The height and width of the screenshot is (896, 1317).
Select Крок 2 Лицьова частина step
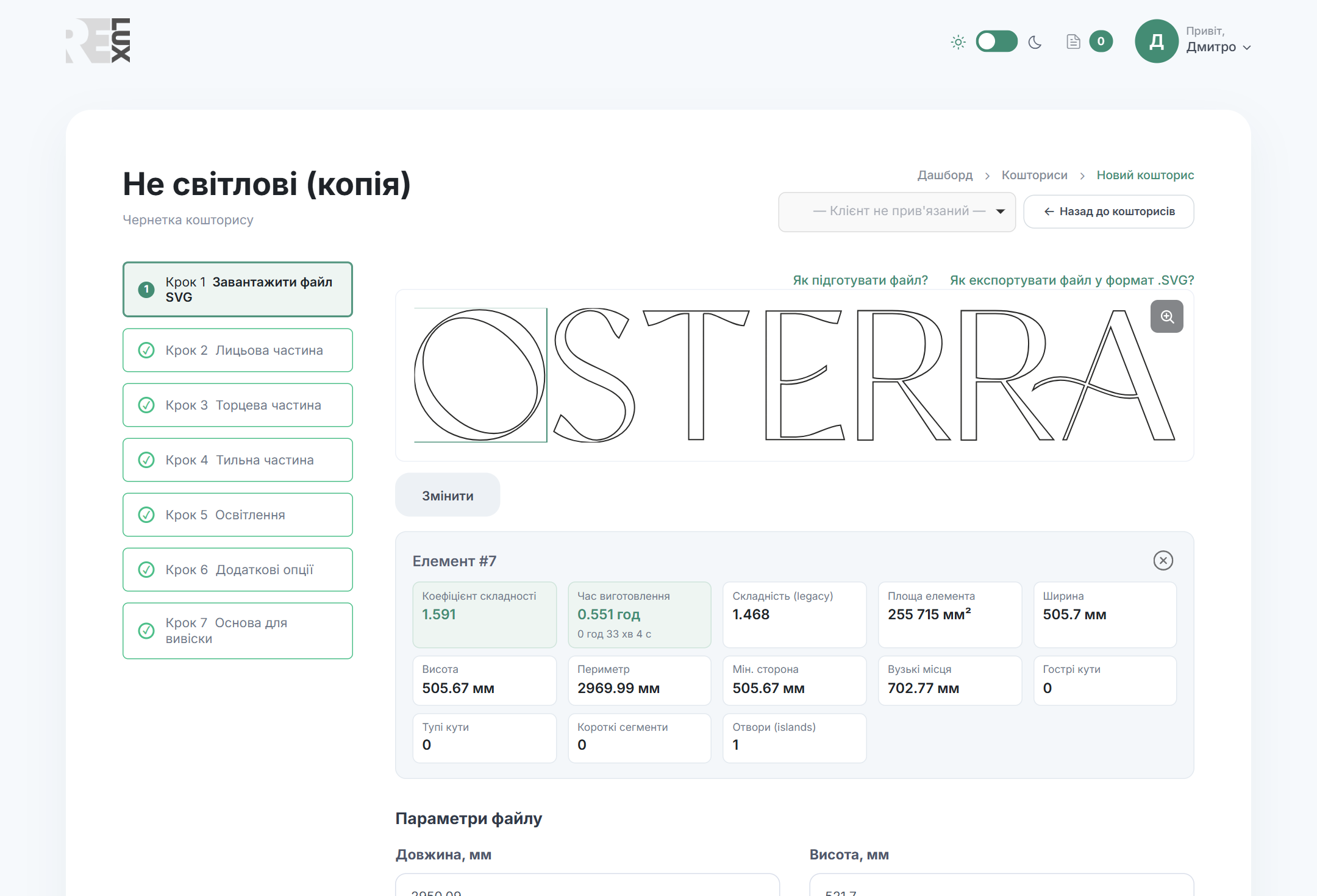point(238,350)
